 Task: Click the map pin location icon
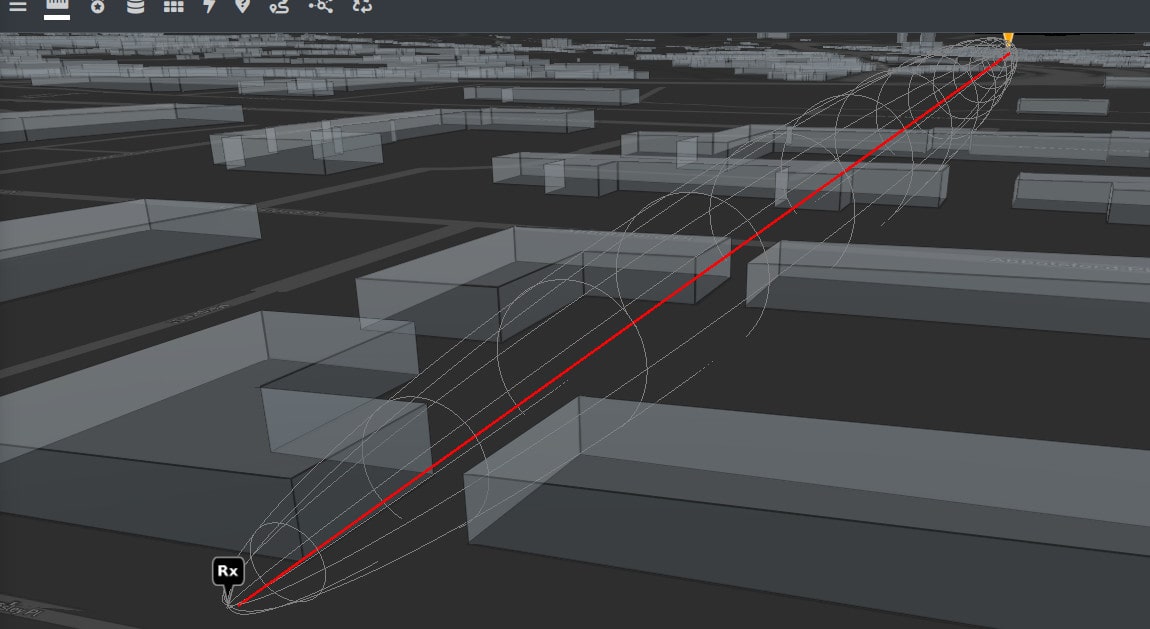point(243,8)
